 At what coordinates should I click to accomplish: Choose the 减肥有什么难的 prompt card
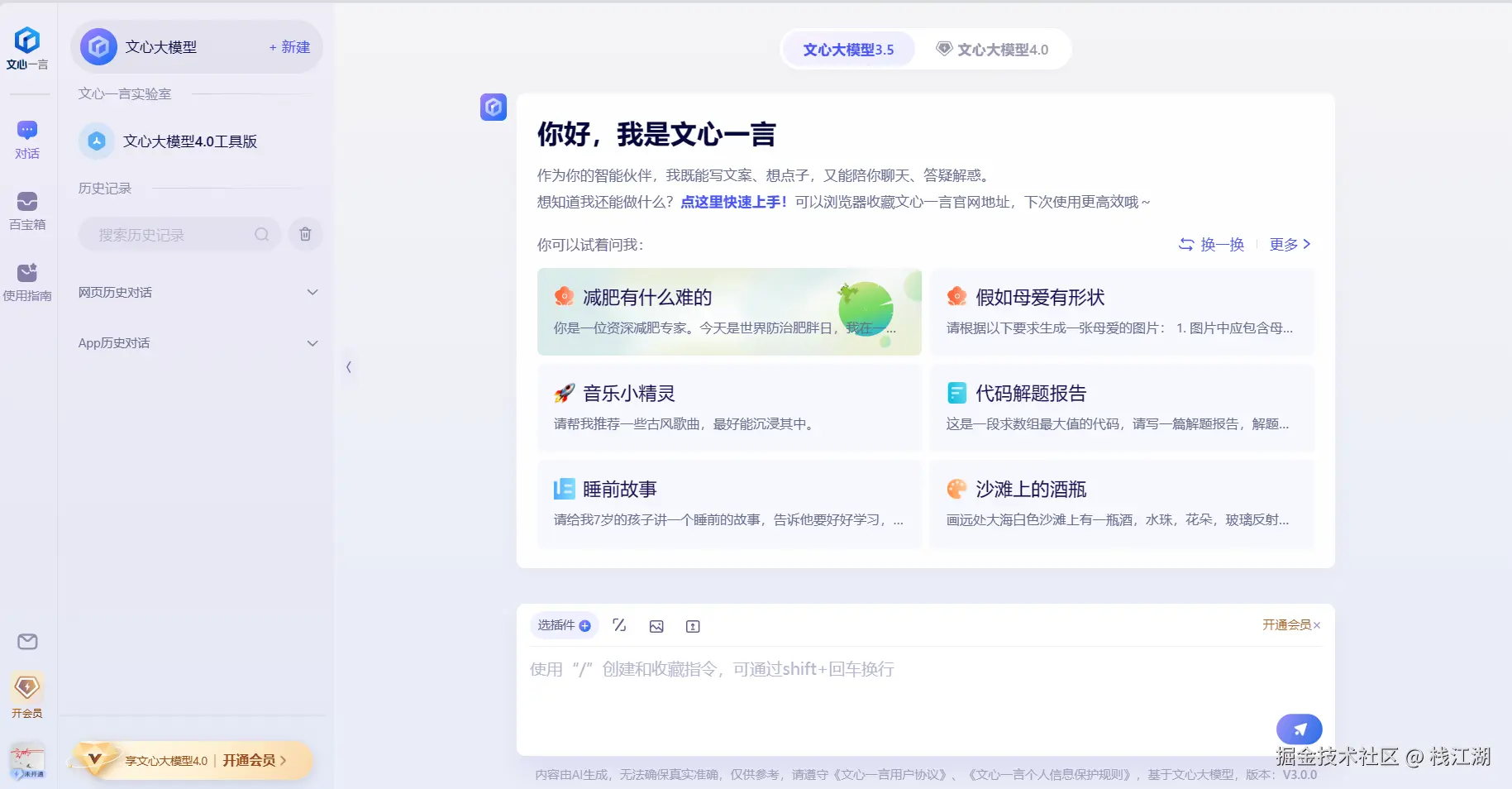point(729,312)
